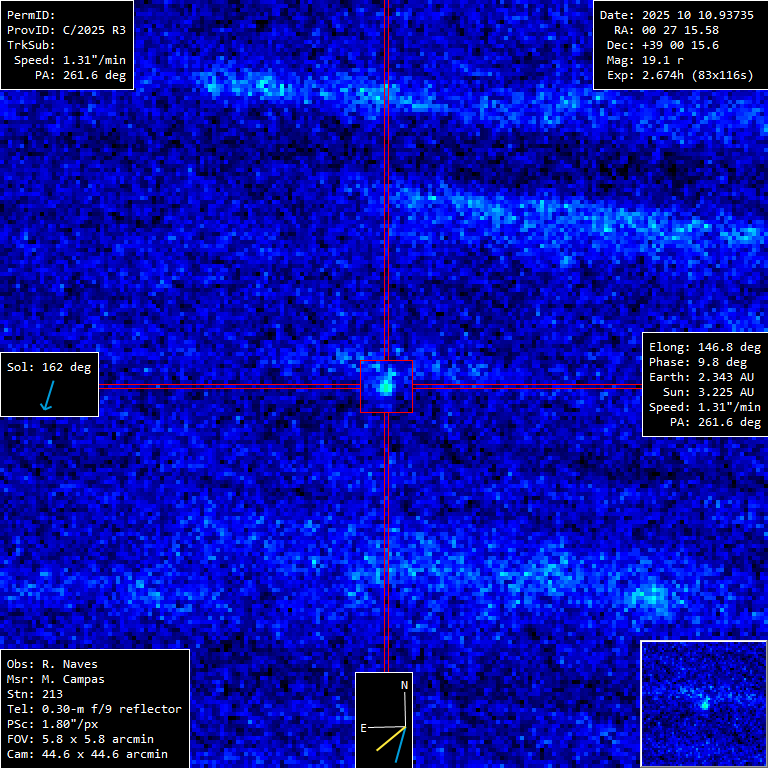Click the Obs: R. Naves line
Screen dimensions: 768x768
[x=52, y=664]
